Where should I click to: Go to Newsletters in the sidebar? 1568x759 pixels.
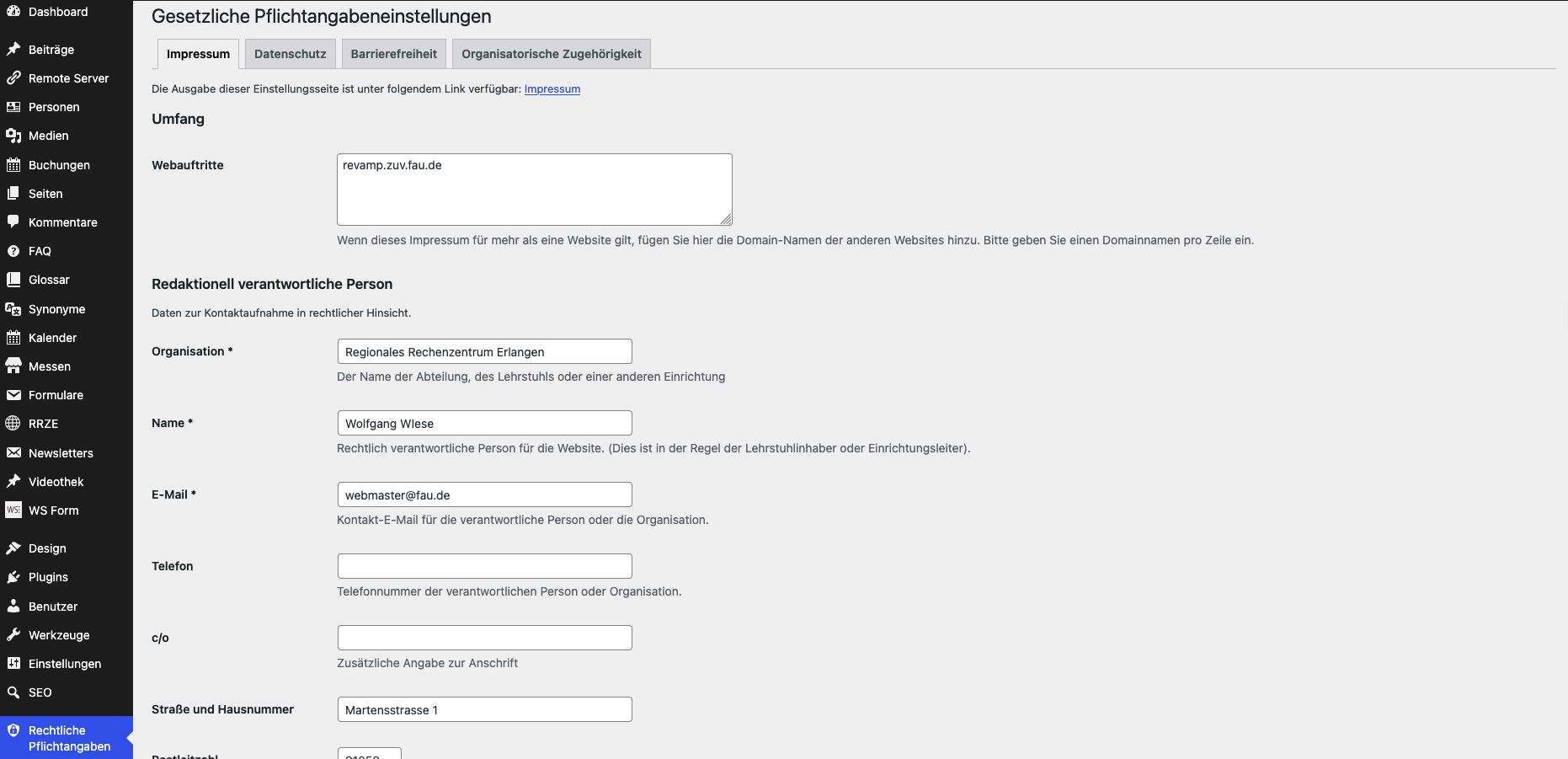(61, 453)
